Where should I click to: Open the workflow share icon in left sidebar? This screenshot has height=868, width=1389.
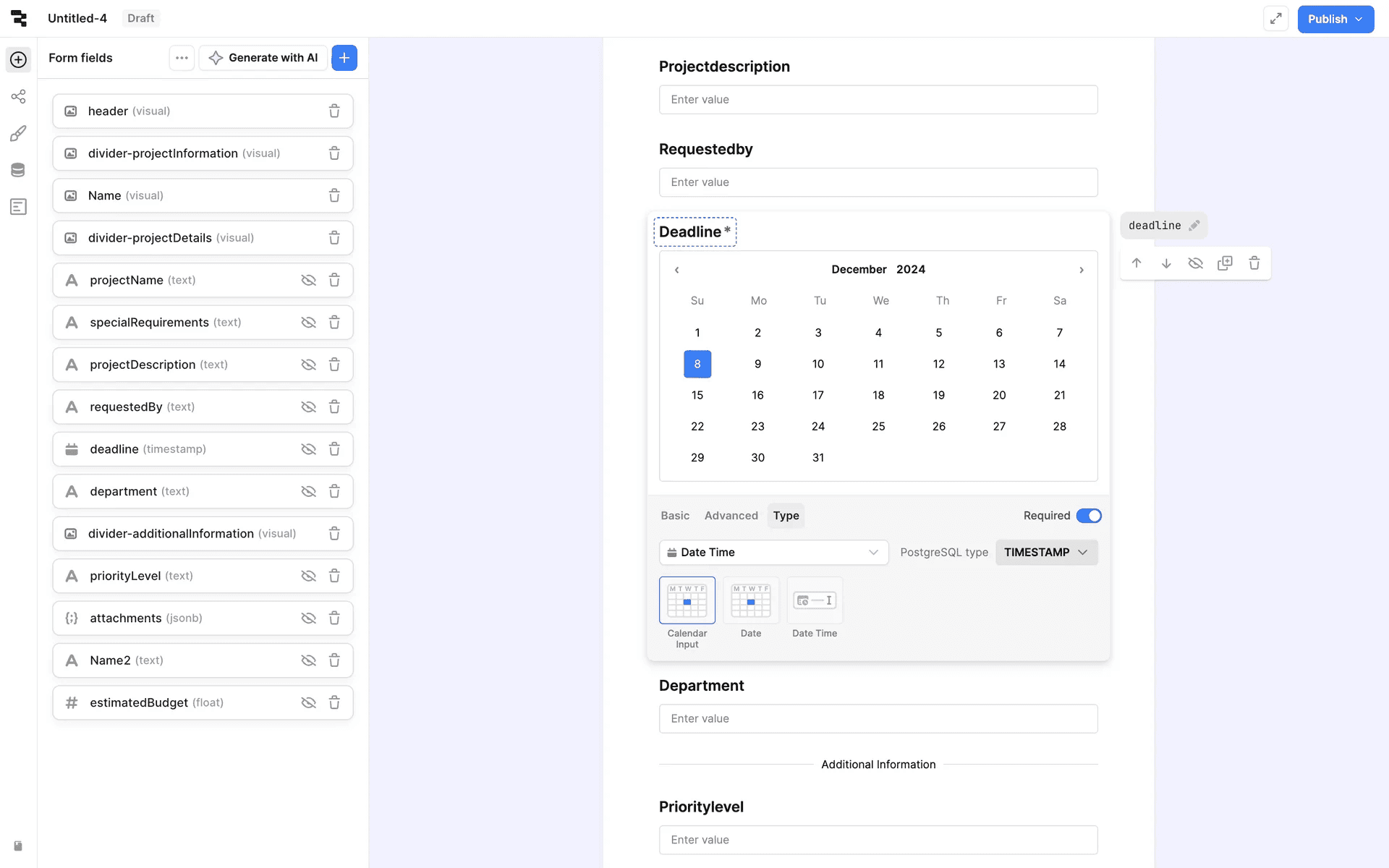click(18, 96)
